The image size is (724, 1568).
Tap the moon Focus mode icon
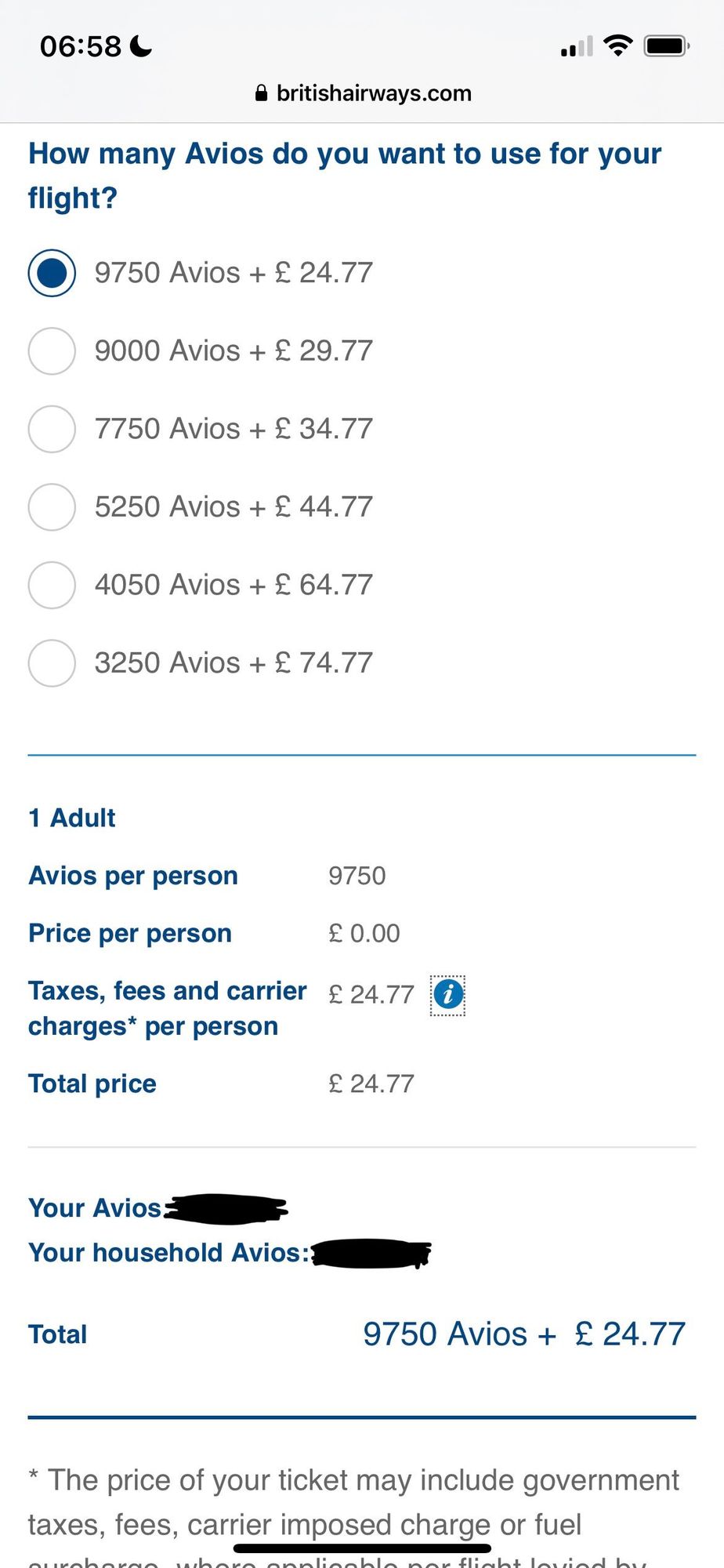point(141,46)
